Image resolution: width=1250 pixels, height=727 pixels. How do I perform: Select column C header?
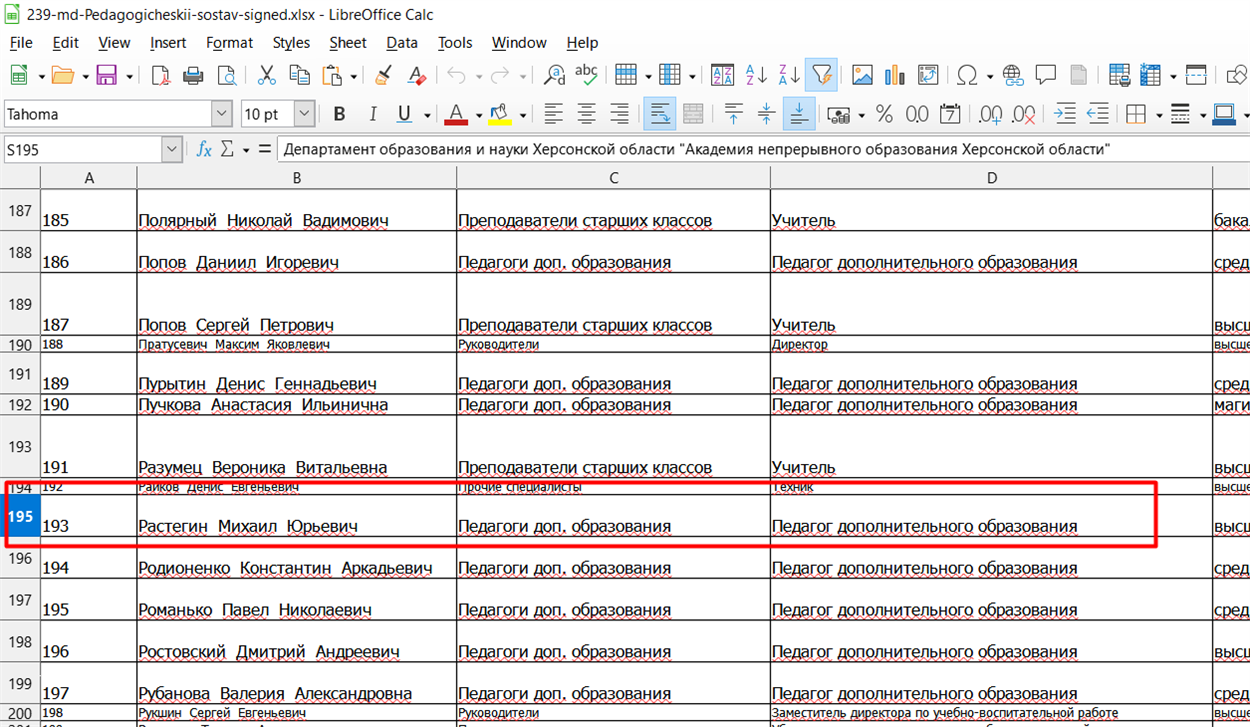pos(613,178)
